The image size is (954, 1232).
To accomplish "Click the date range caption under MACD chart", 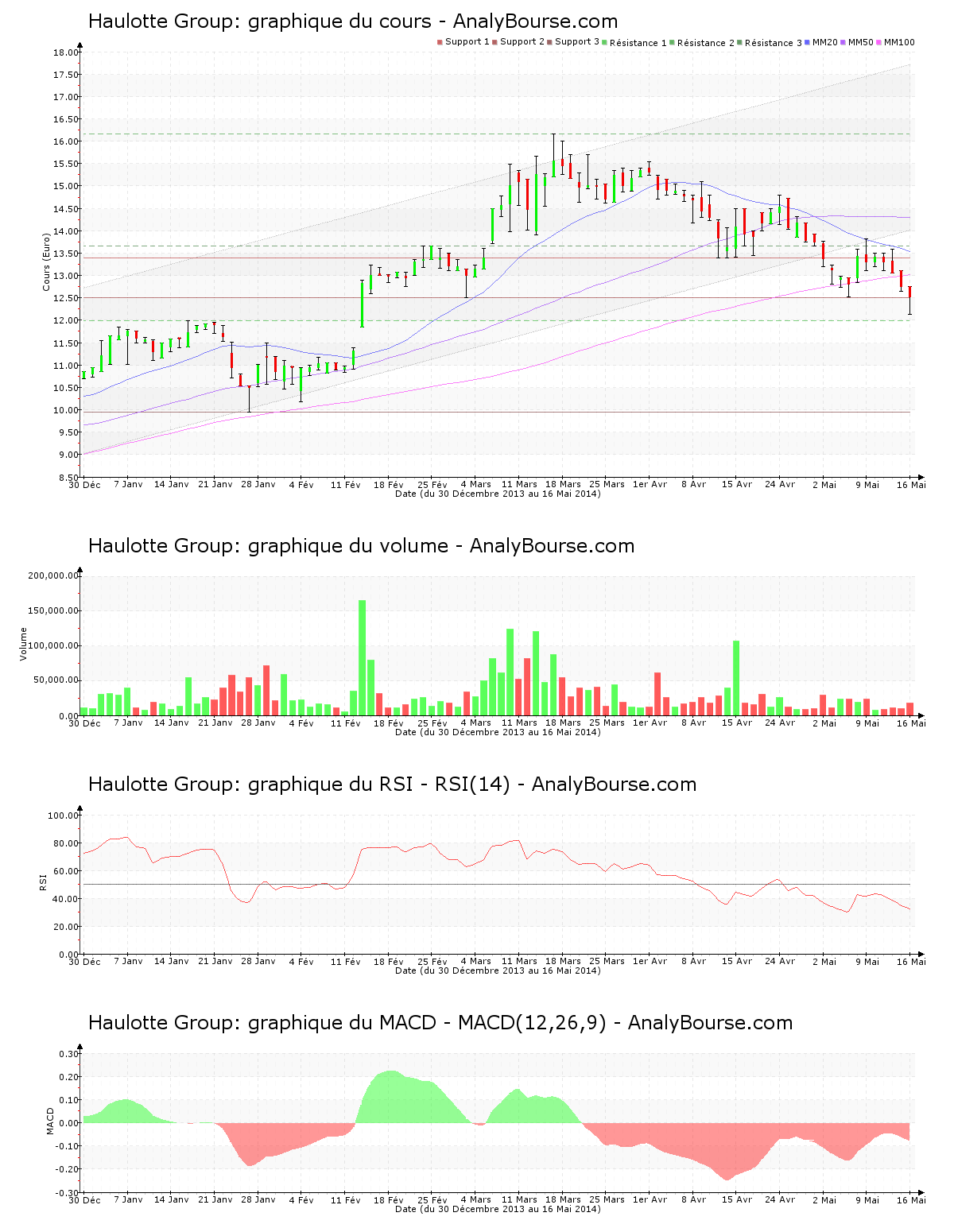I will pos(498,1209).
